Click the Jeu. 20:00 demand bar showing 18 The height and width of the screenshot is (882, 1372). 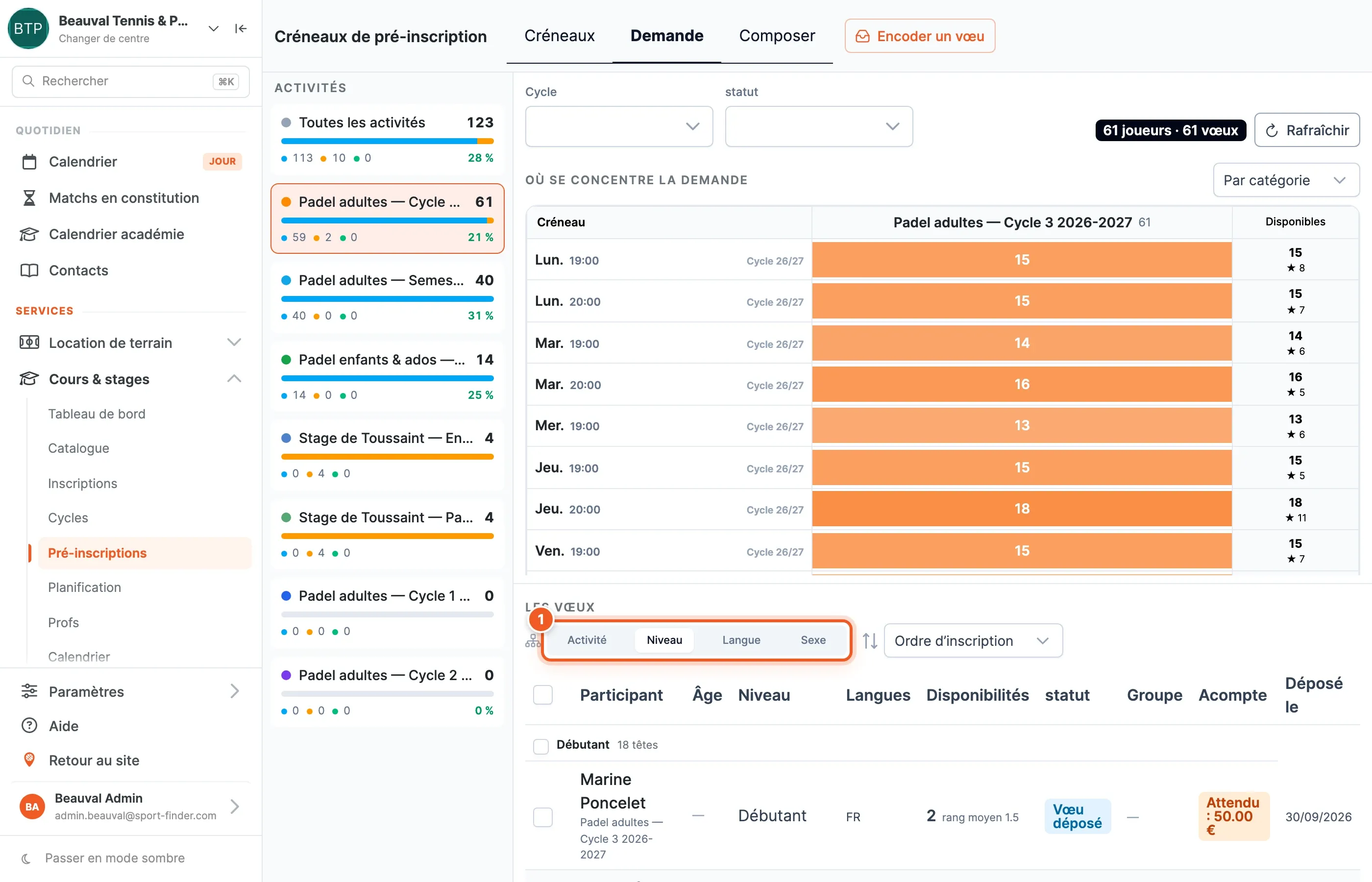tap(1022, 509)
